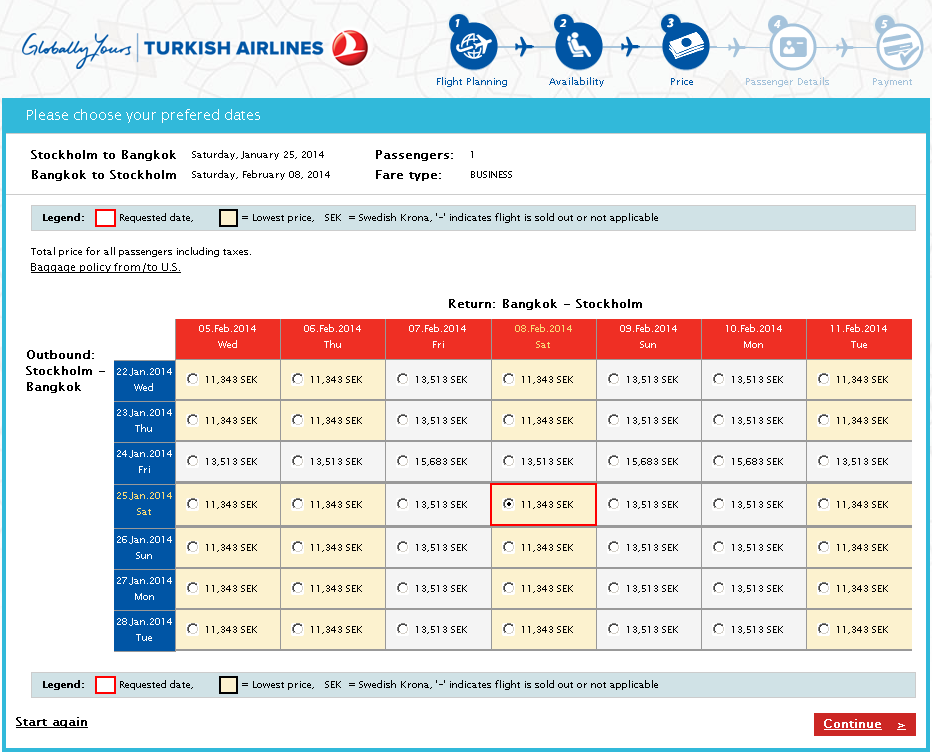Open the Baggage policy from/to U.S. link
Viewport: 932px width, 753px height.
click(x=105, y=268)
